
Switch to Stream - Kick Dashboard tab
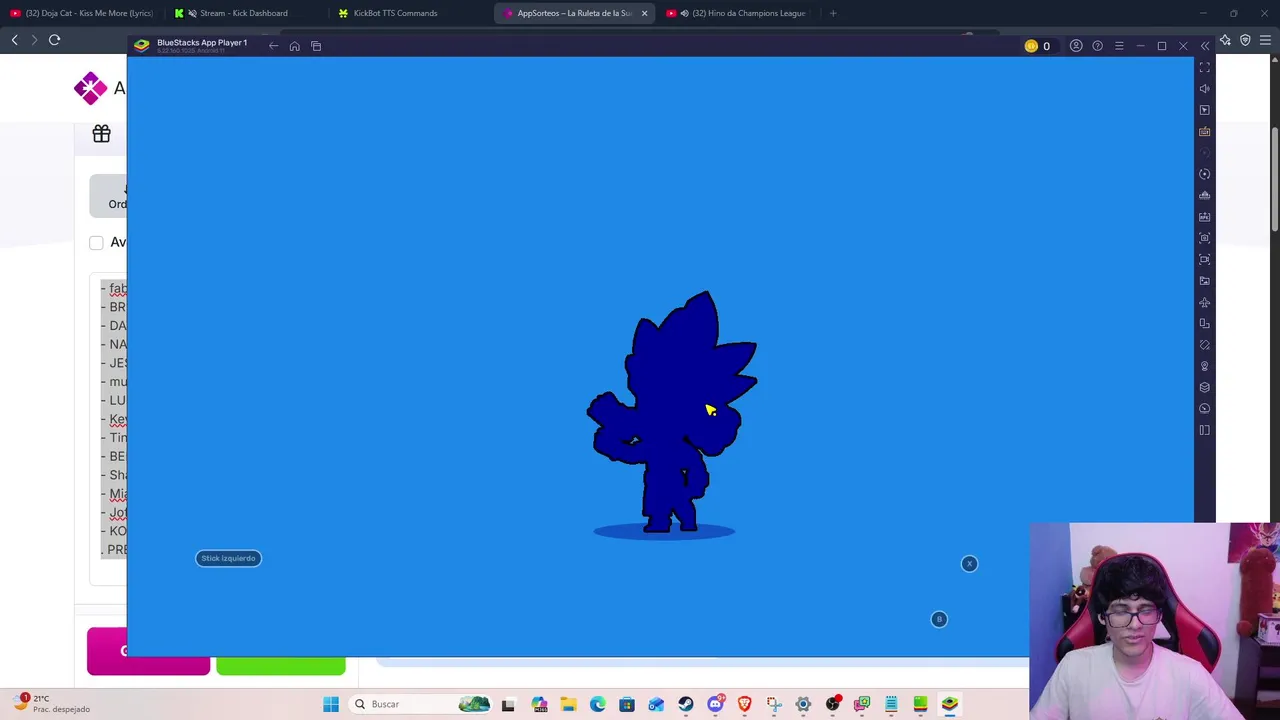click(245, 13)
